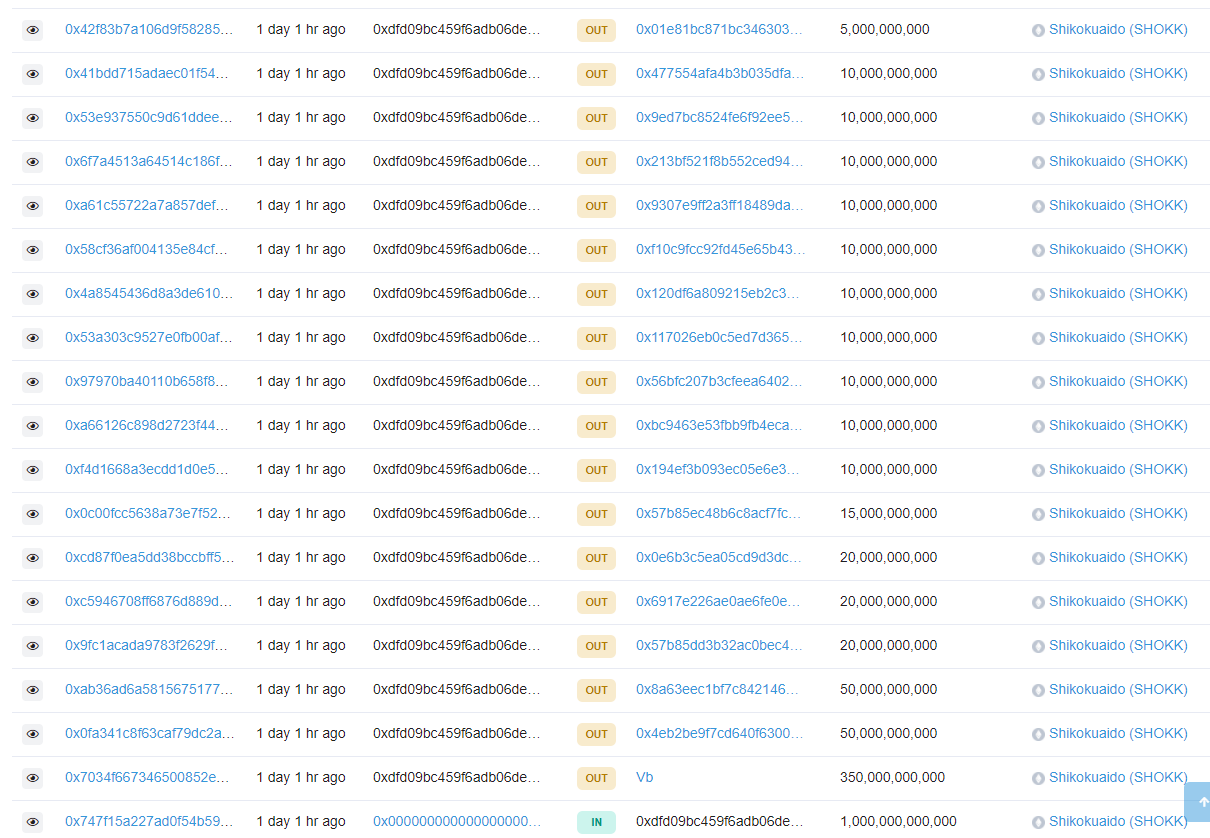This screenshot has width=1210, height=838.
Task: Open recipient address 0x9307e9ff2a3ff18489da
Action: [719, 206]
